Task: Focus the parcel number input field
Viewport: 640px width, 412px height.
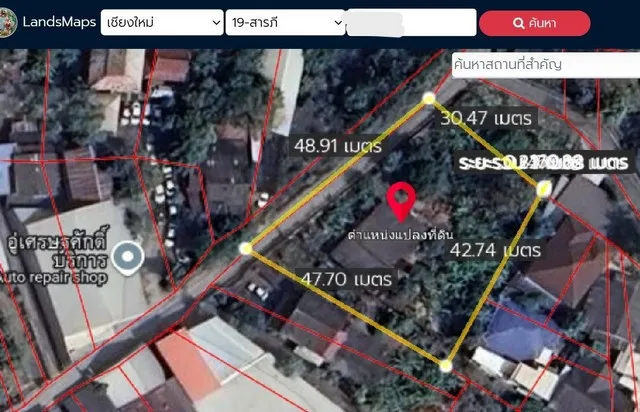Action: (x=410, y=22)
